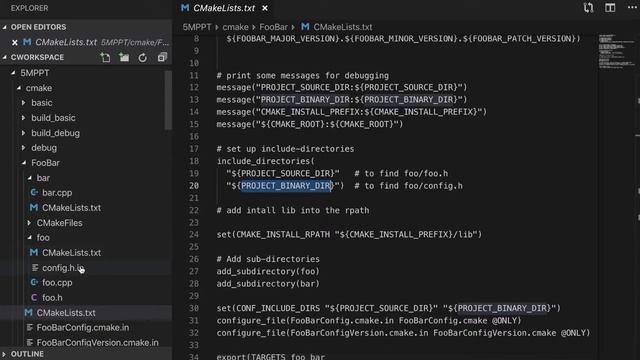The image size is (640, 360).
Task: Close the CMakeLists.txt editor tab
Action: (265, 8)
